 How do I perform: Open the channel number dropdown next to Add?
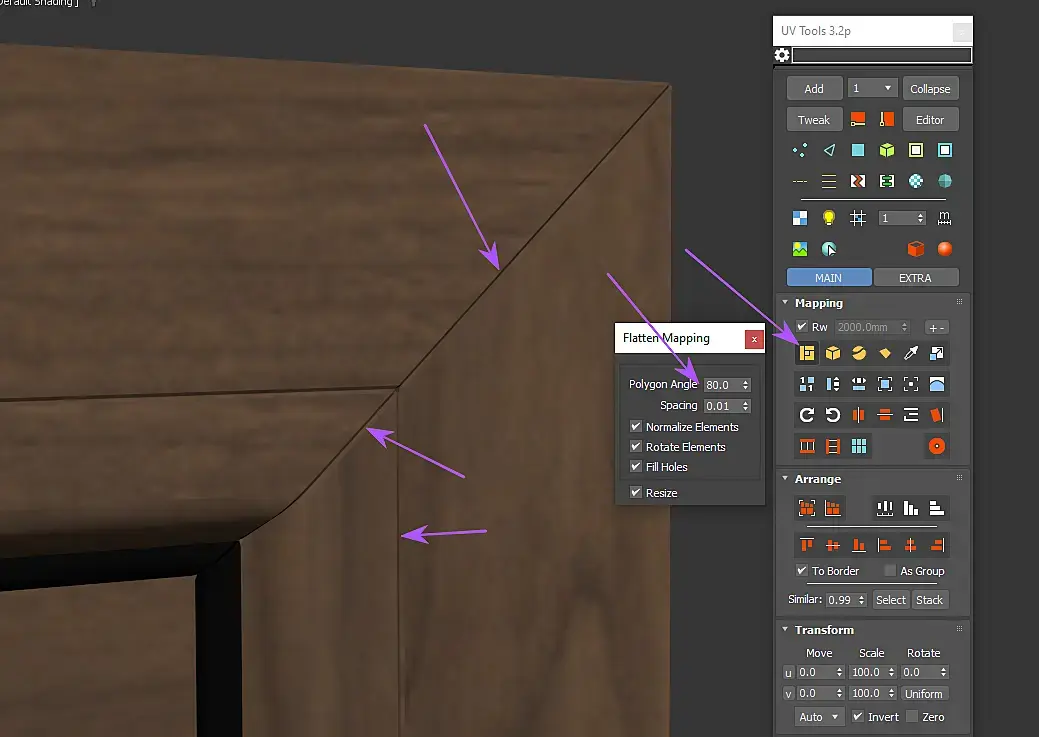pyautogui.click(x=872, y=88)
